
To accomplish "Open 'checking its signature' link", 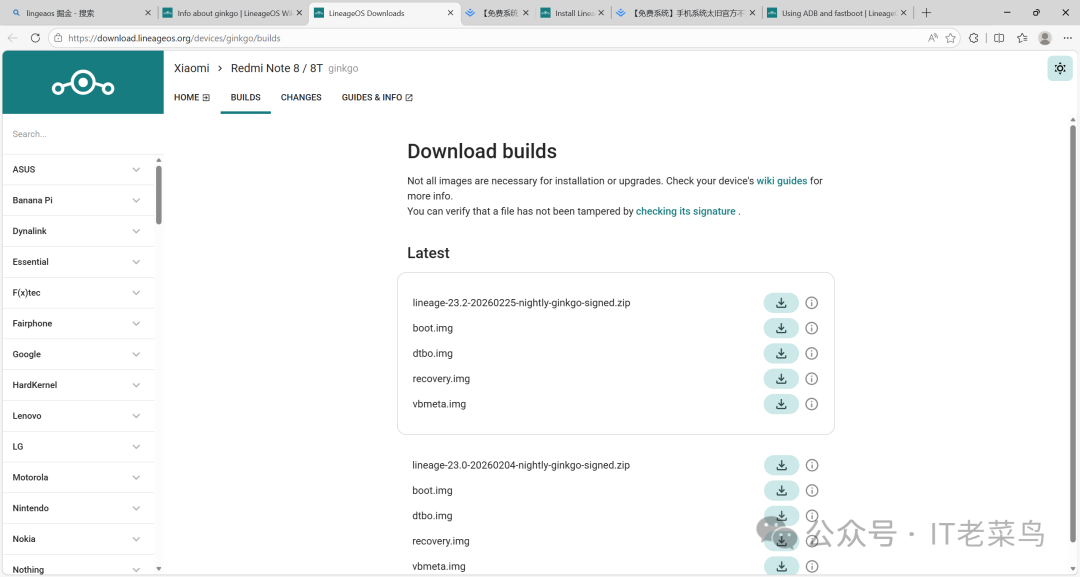I will [685, 211].
